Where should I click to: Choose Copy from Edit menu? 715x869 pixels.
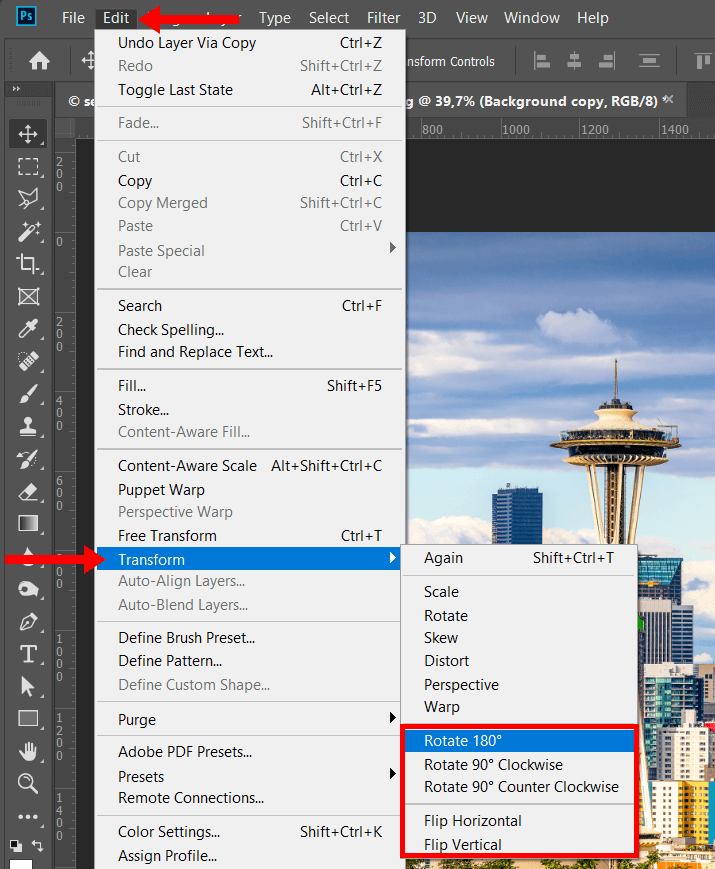pyautogui.click(x=249, y=181)
